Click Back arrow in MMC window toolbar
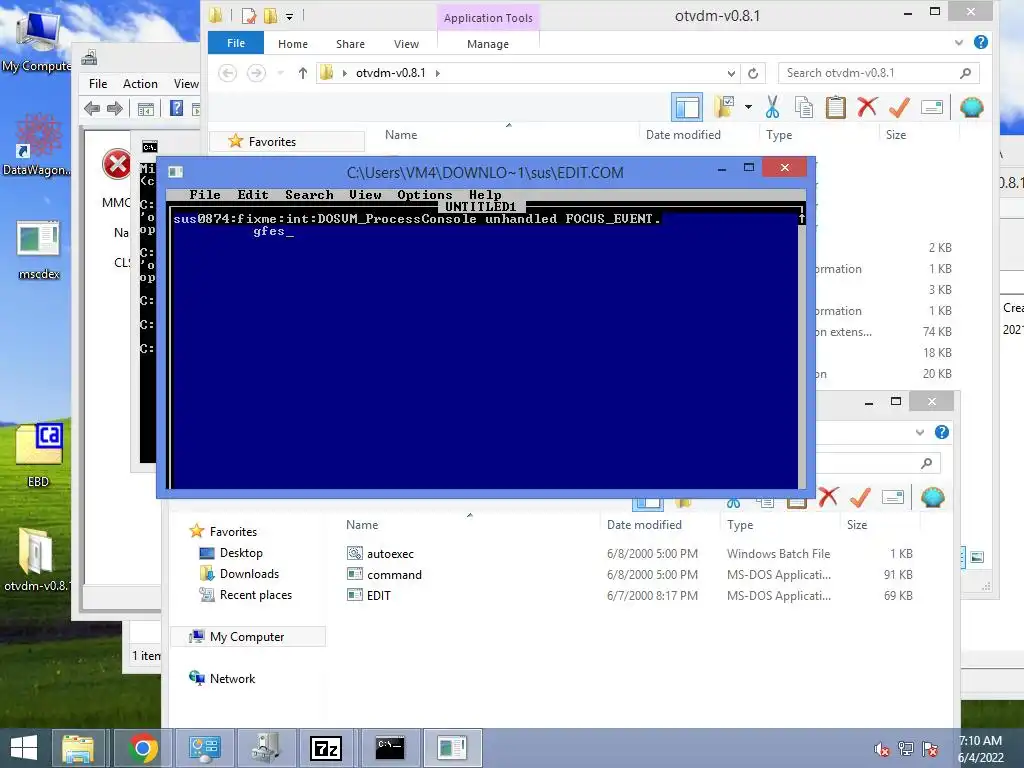Image resolution: width=1024 pixels, height=768 pixels. tap(92, 108)
